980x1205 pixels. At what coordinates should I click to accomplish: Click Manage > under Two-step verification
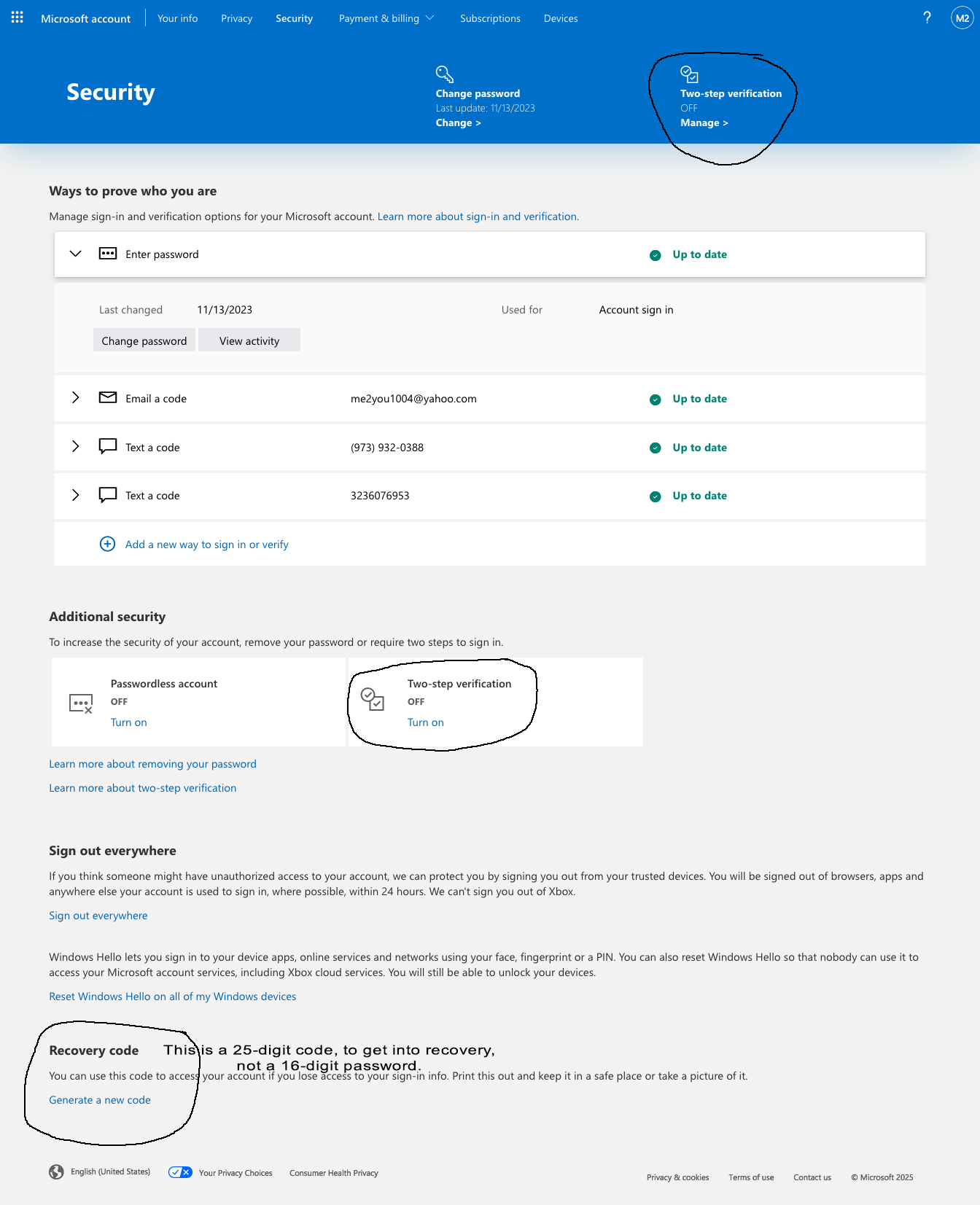point(704,122)
